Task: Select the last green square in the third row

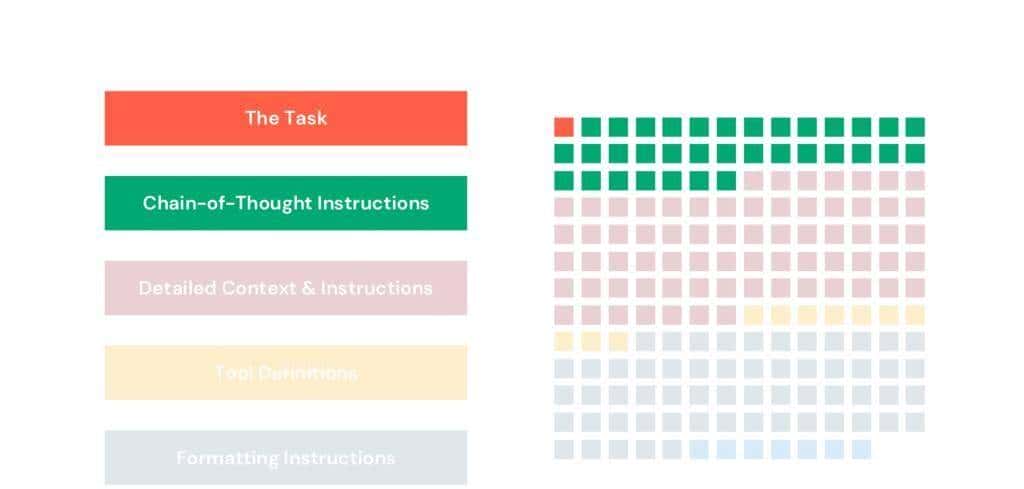Action: pos(726,181)
